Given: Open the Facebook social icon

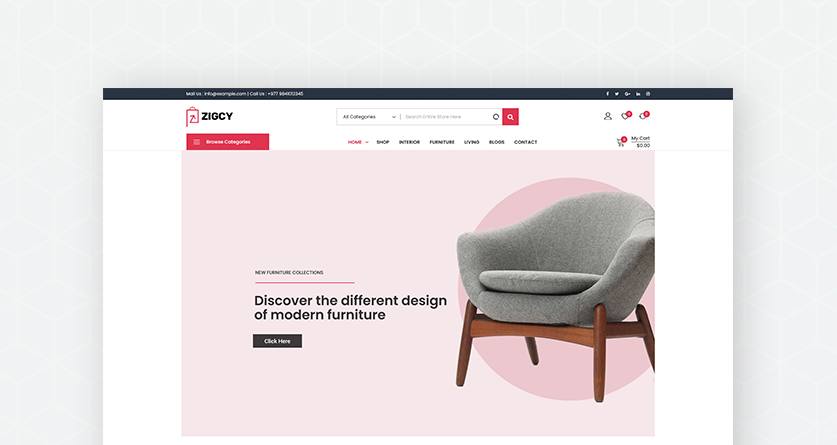Looking at the screenshot, I should [x=607, y=94].
